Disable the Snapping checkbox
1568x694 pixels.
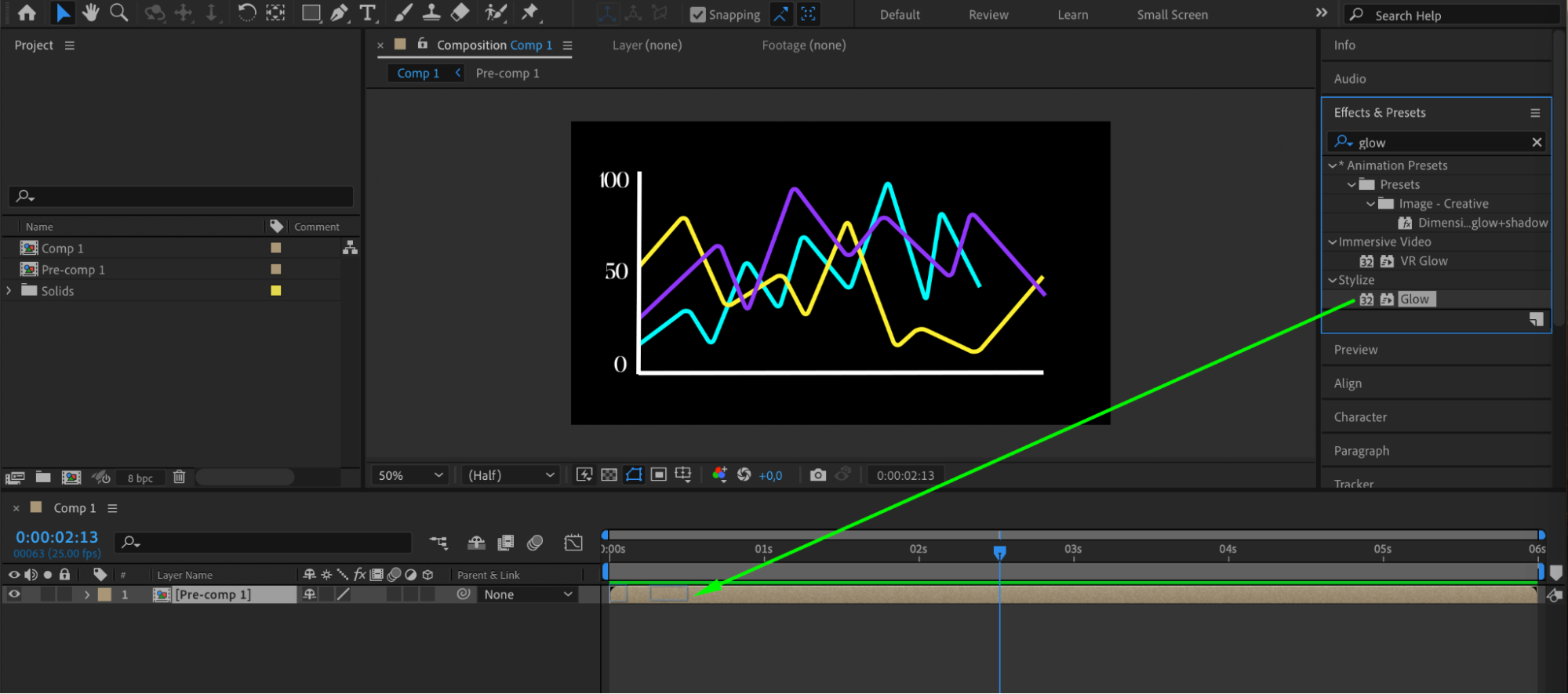697,15
